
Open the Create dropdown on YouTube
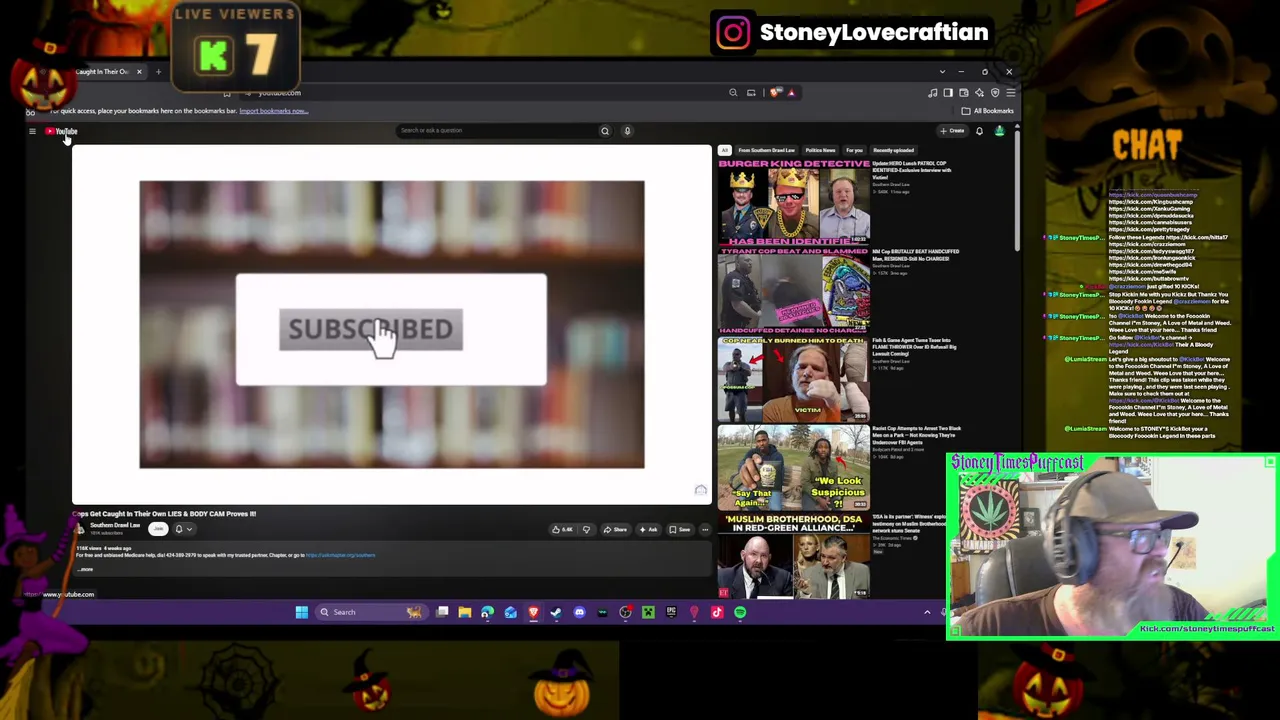coord(952,131)
